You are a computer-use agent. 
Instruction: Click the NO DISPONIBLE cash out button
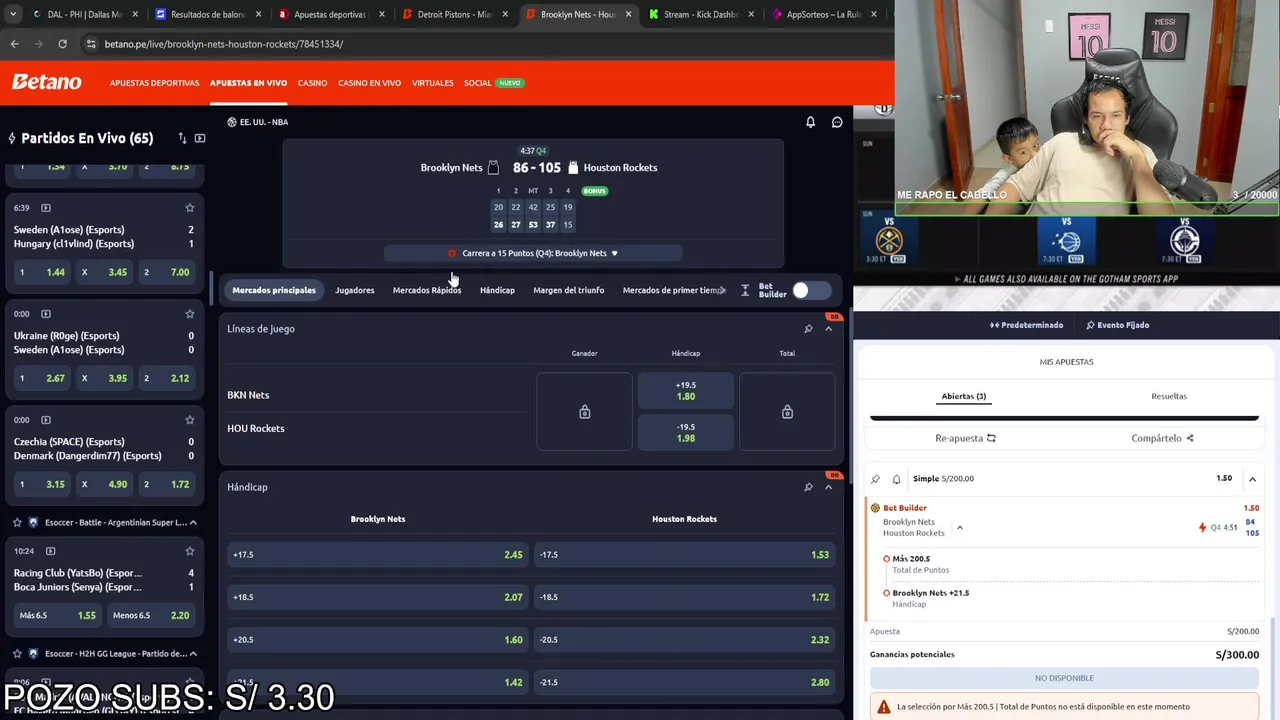point(1064,678)
